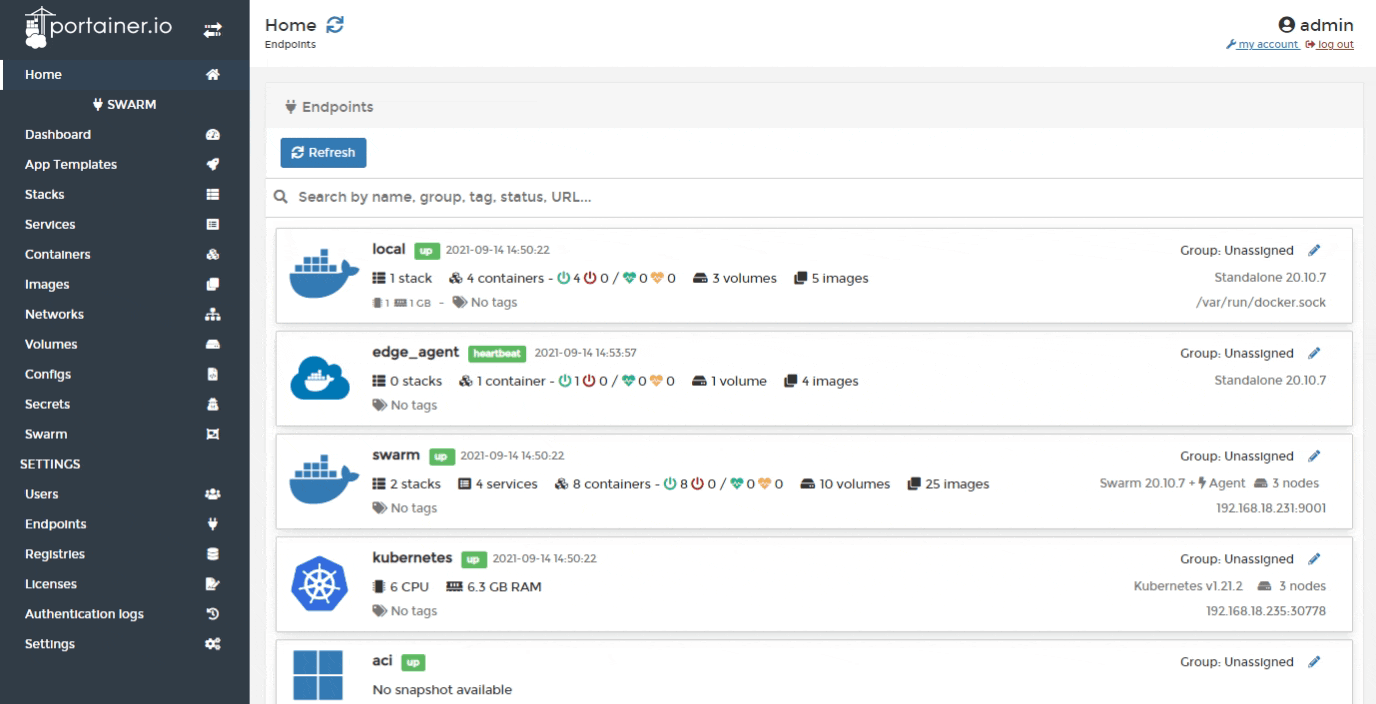Open the local endpoint by its name
The height and width of the screenshot is (704, 1376).
click(388, 249)
